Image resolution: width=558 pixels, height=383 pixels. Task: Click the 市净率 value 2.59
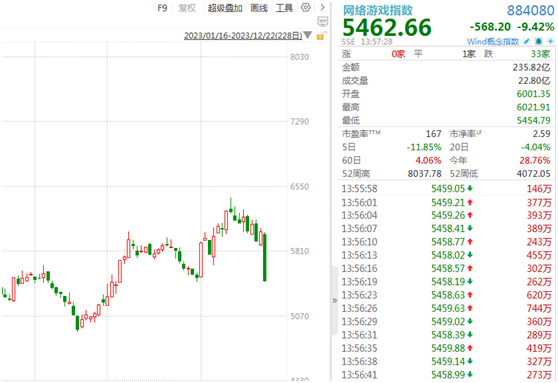pos(541,134)
